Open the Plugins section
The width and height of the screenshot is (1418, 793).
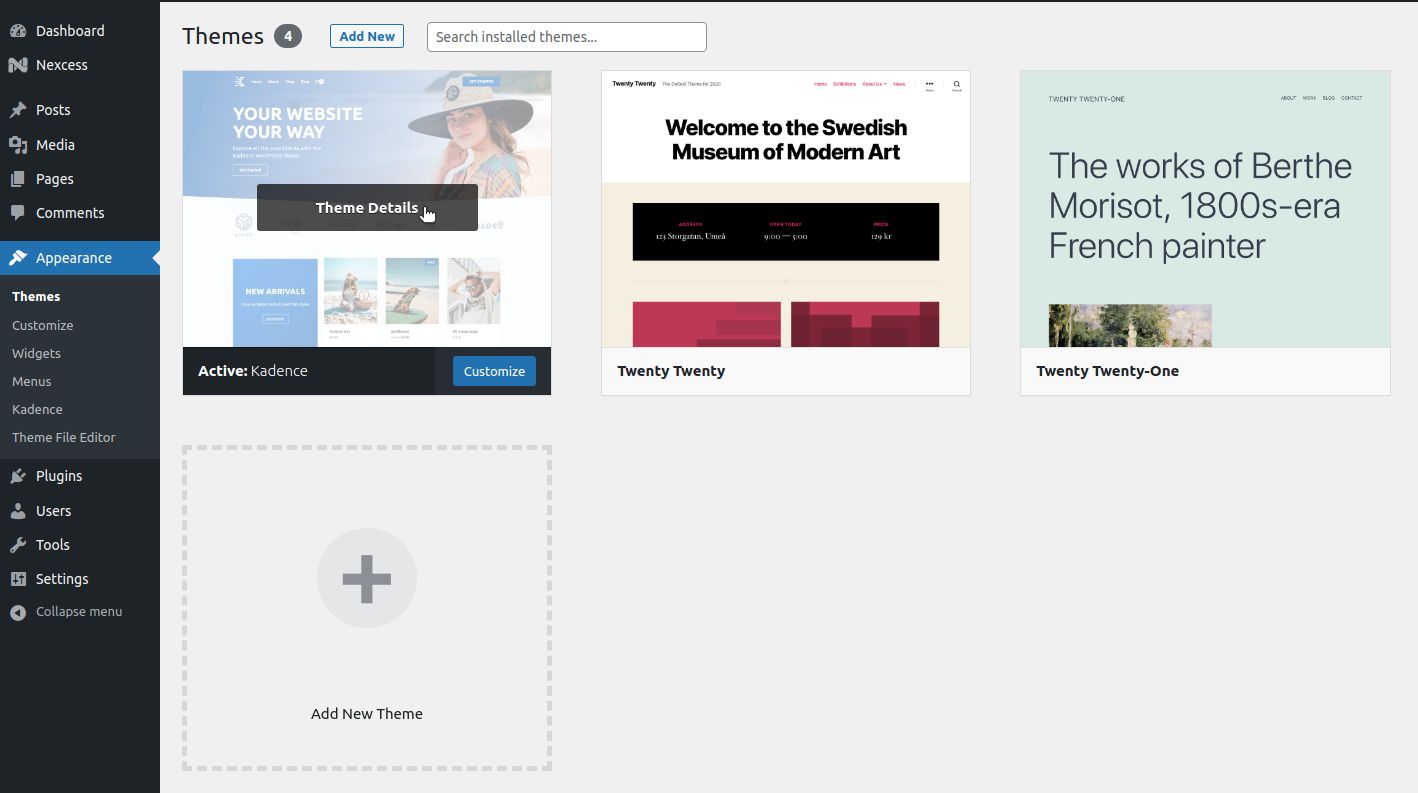click(x=56, y=476)
